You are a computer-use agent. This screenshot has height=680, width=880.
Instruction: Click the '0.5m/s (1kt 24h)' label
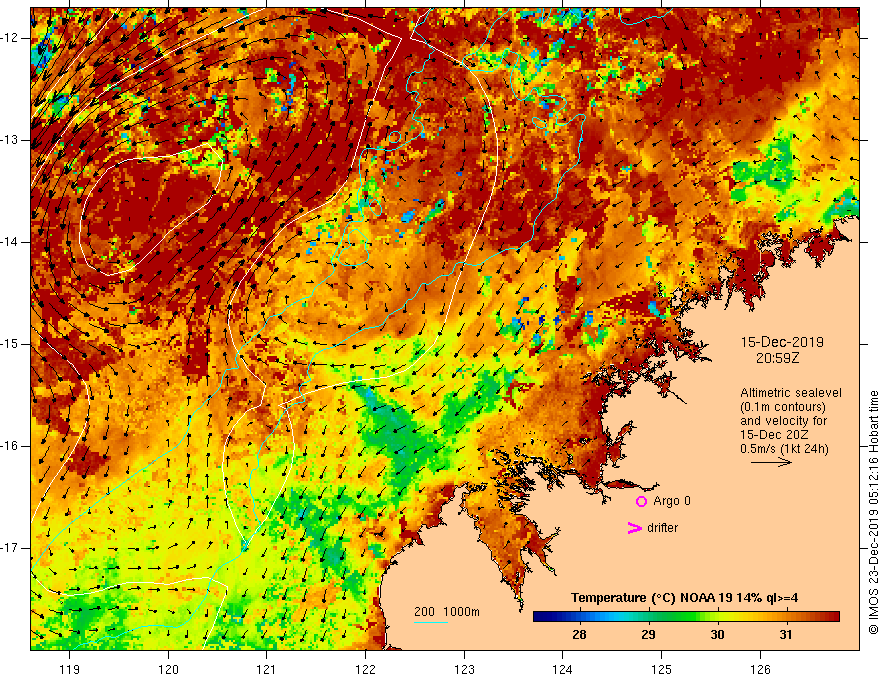click(784, 449)
